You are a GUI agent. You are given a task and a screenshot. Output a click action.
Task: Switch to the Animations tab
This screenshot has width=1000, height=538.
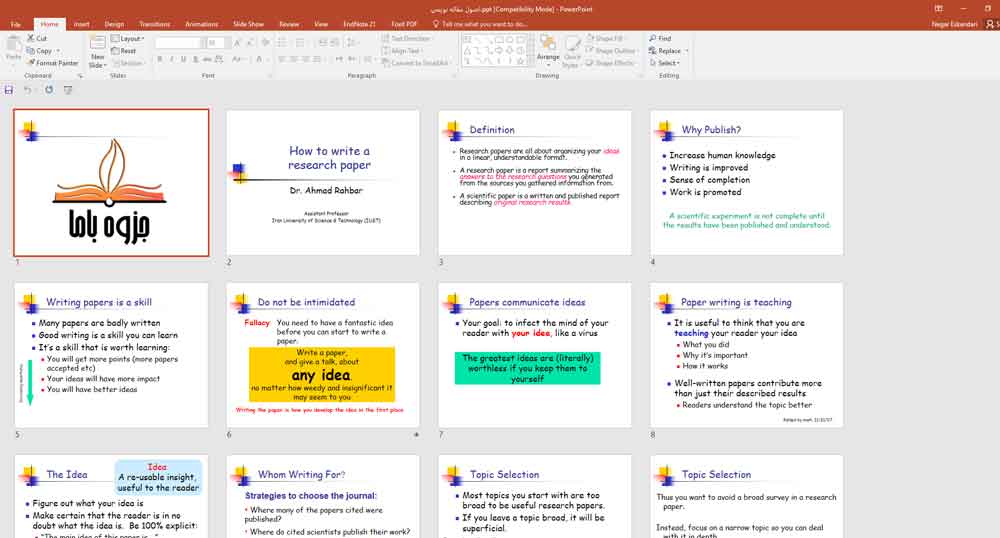(x=202, y=24)
